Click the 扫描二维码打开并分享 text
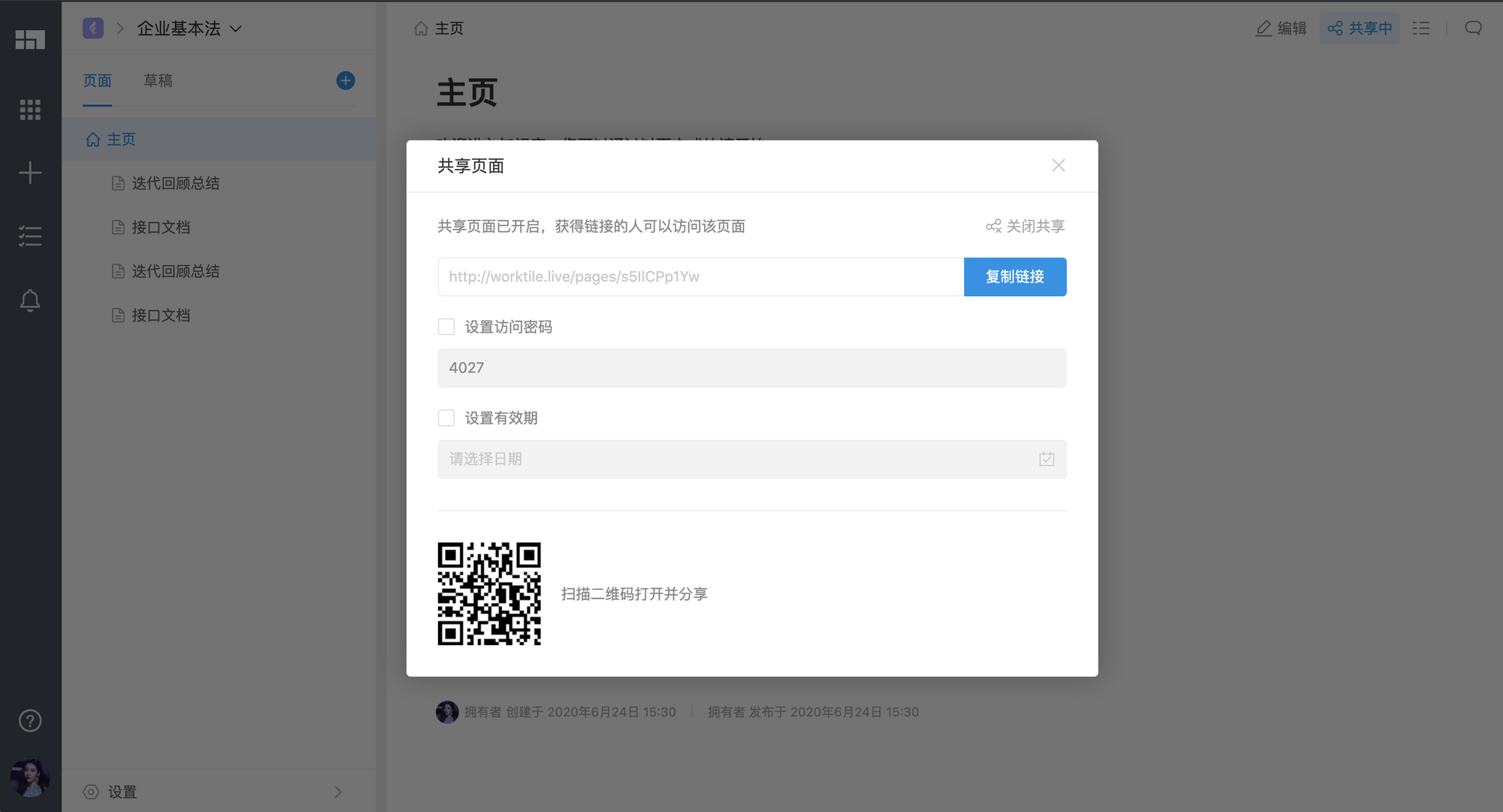Image resolution: width=1503 pixels, height=812 pixels. [634, 594]
